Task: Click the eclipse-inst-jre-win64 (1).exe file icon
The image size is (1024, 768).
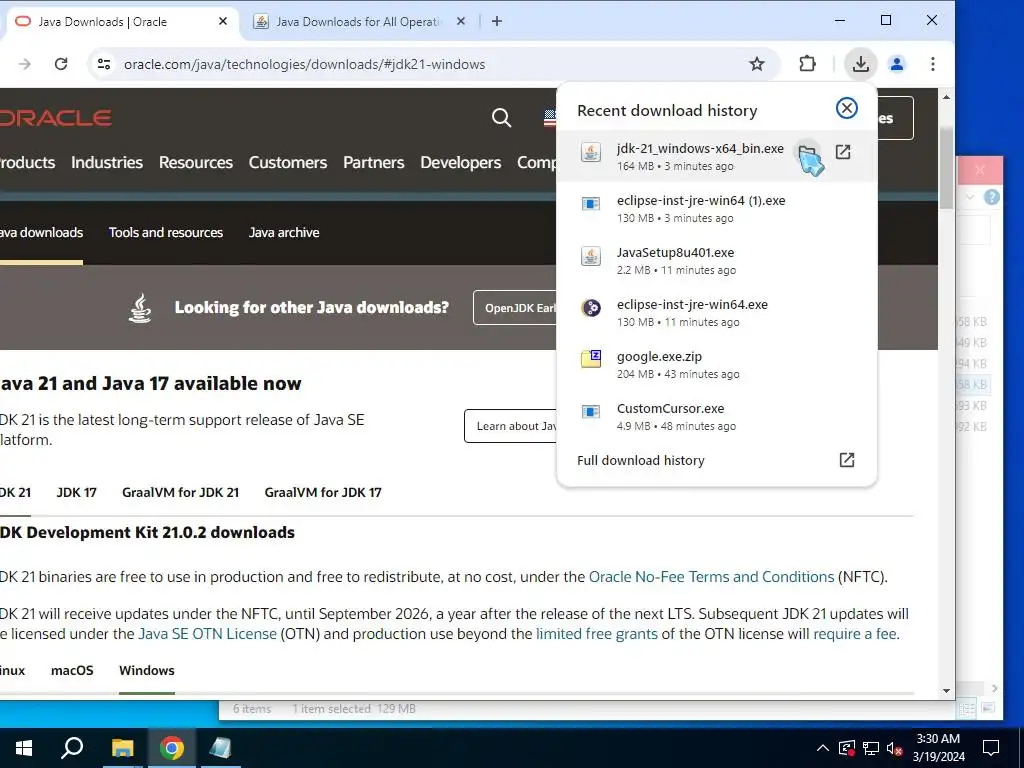Action: pyautogui.click(x=591, y=204)
